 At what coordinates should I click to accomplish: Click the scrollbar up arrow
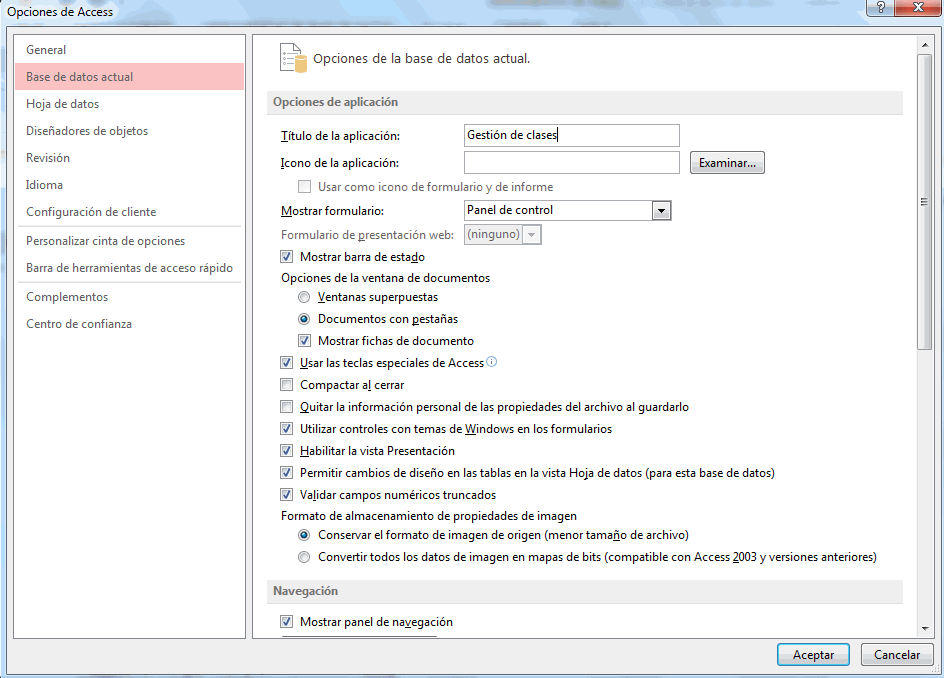[925, 45]
